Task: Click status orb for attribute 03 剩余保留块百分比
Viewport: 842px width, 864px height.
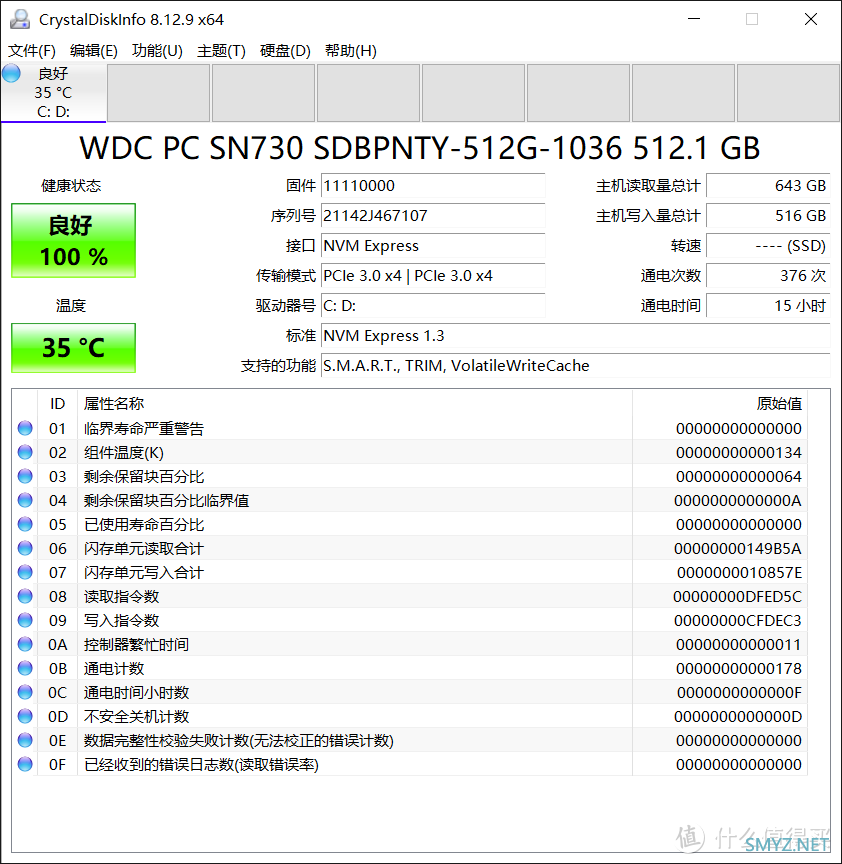Action: click(25, 476)
